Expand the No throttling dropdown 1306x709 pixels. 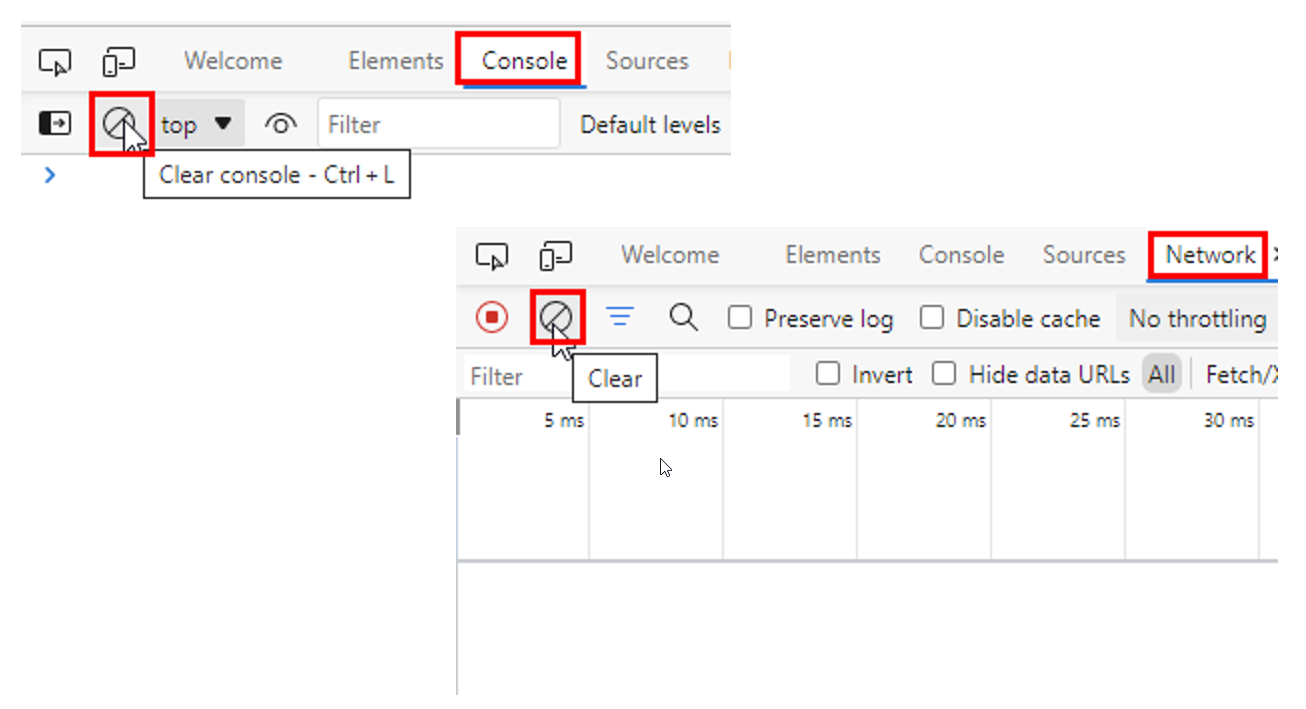click(1197, 319)
